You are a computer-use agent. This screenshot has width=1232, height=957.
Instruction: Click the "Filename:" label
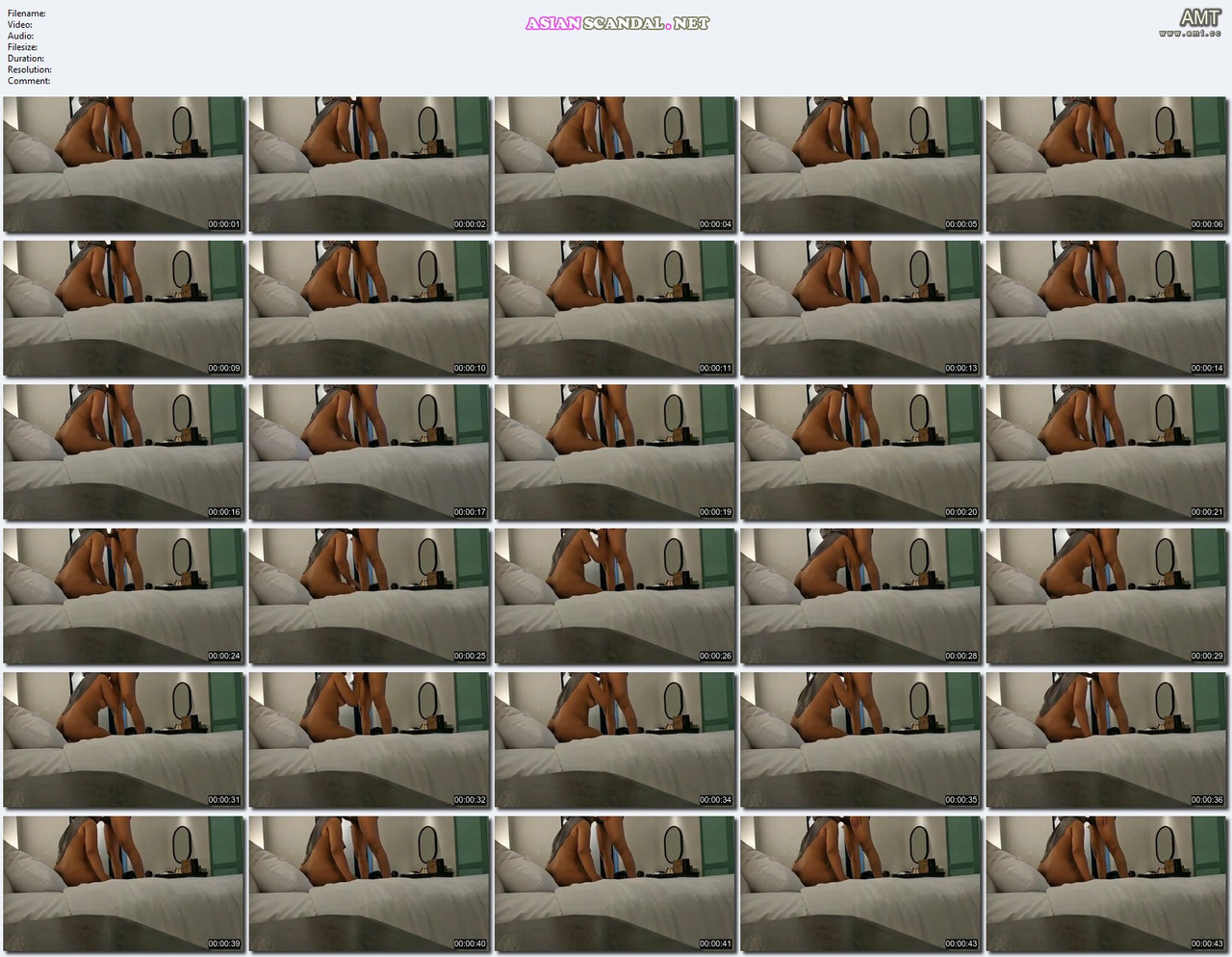pyautogui.click(x=27, y=13)
